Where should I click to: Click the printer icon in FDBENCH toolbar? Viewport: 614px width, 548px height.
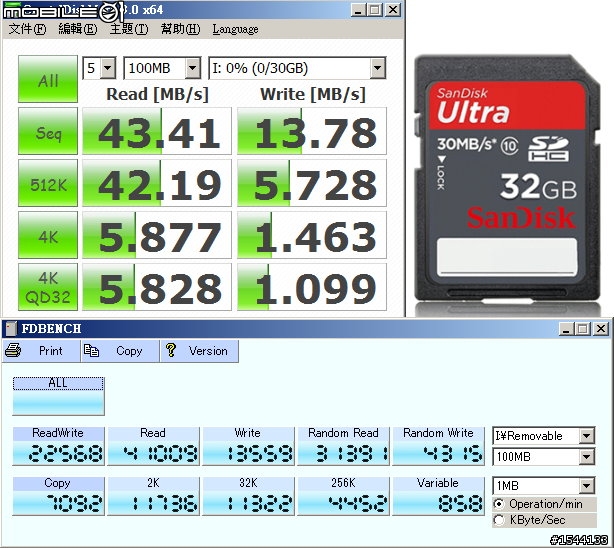point(13,350)
